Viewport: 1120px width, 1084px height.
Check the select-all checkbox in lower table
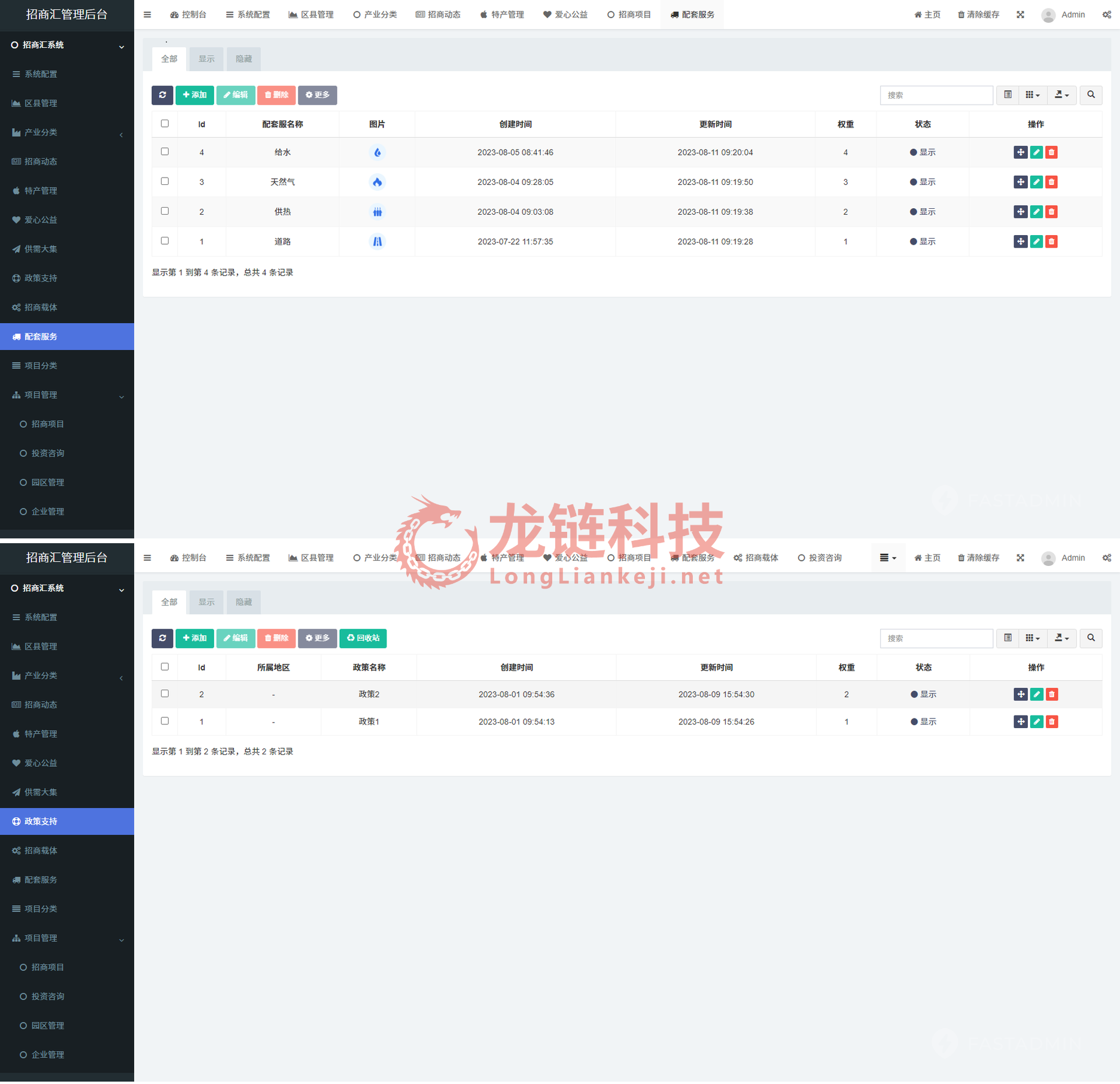(165, 666)
